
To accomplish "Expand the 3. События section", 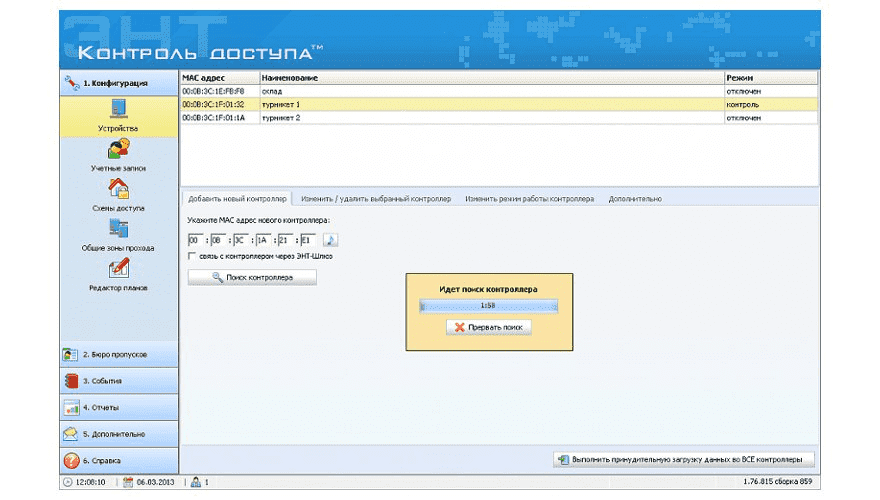I will tap(119, 381).
